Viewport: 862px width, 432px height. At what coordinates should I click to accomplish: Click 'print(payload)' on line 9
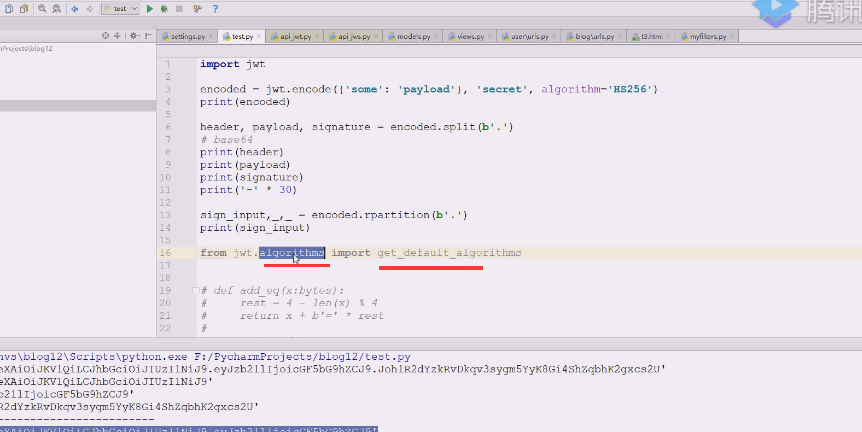pyautogui.click(x=245, y=164)
